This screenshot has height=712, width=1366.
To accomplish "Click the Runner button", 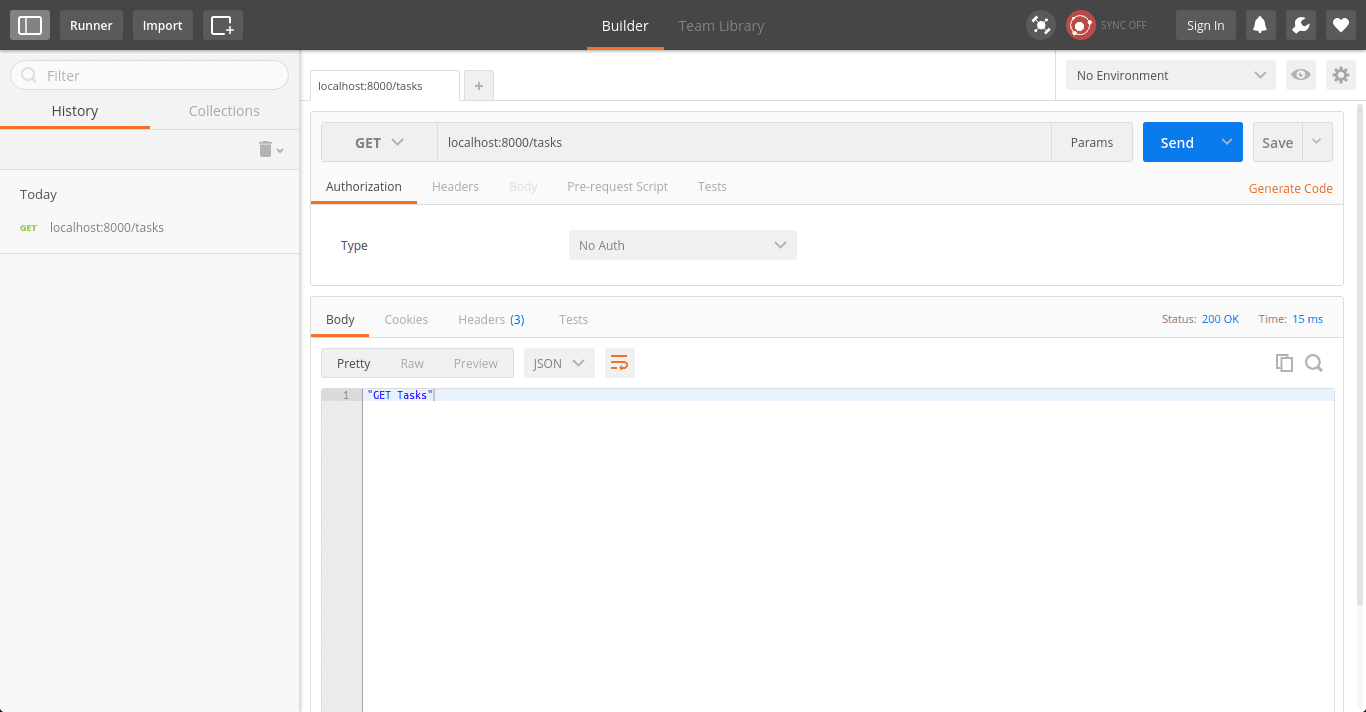I will pyautogui.click(x=91, y=25).
